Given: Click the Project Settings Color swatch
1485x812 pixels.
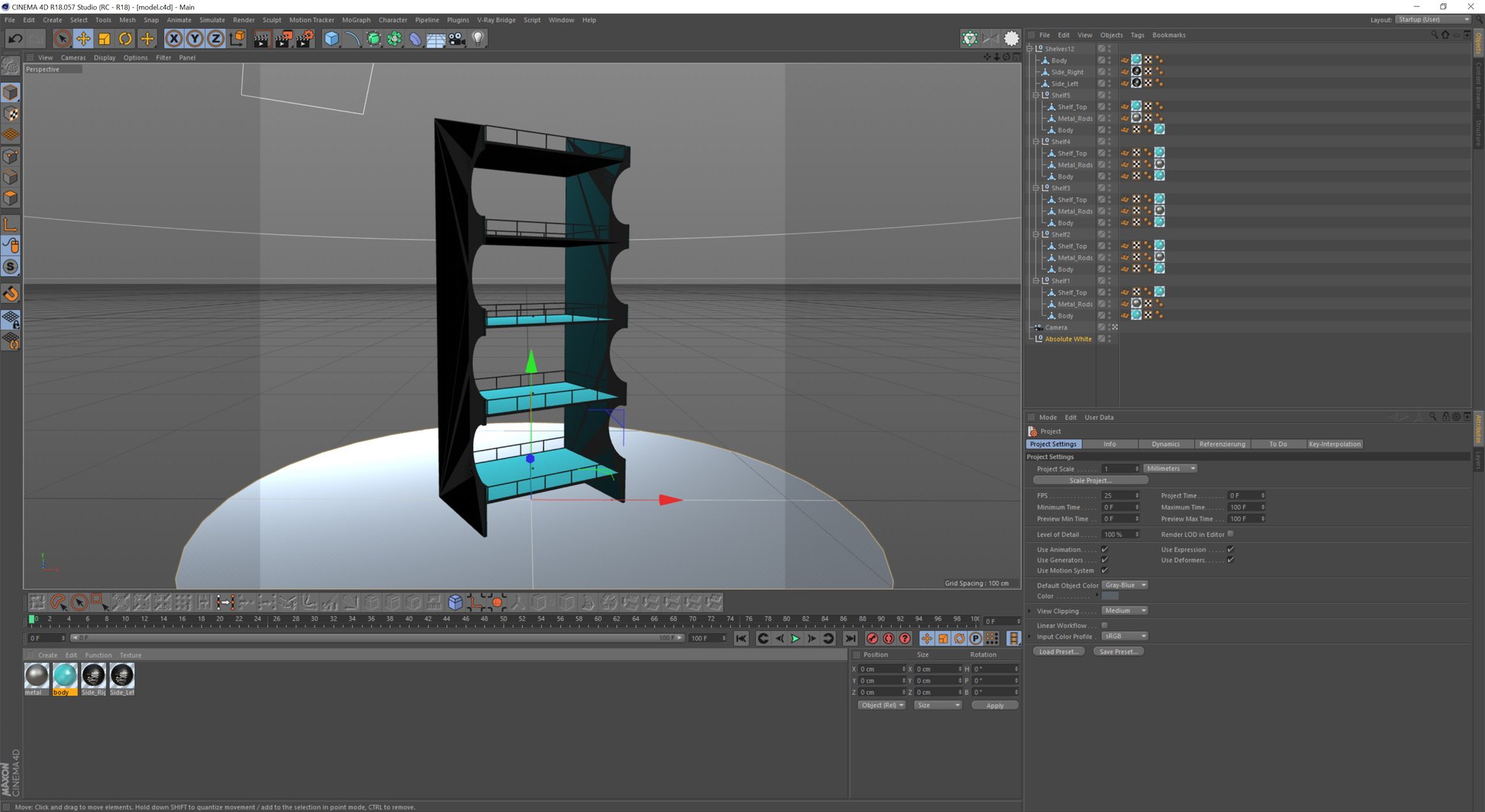Looking at the screenshot, I should coord(1110,596).
